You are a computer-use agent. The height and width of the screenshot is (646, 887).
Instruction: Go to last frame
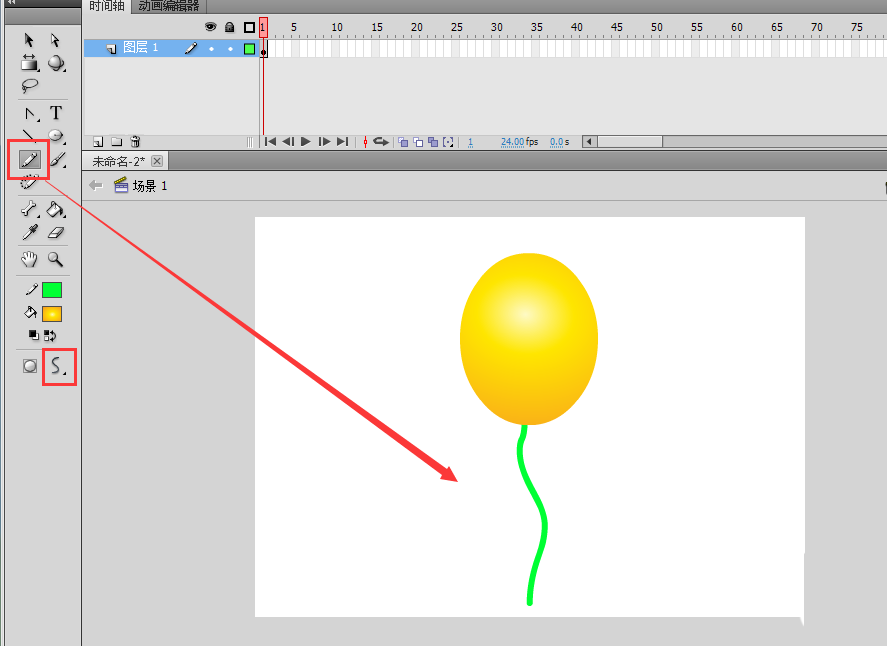(x=342, y=141)
